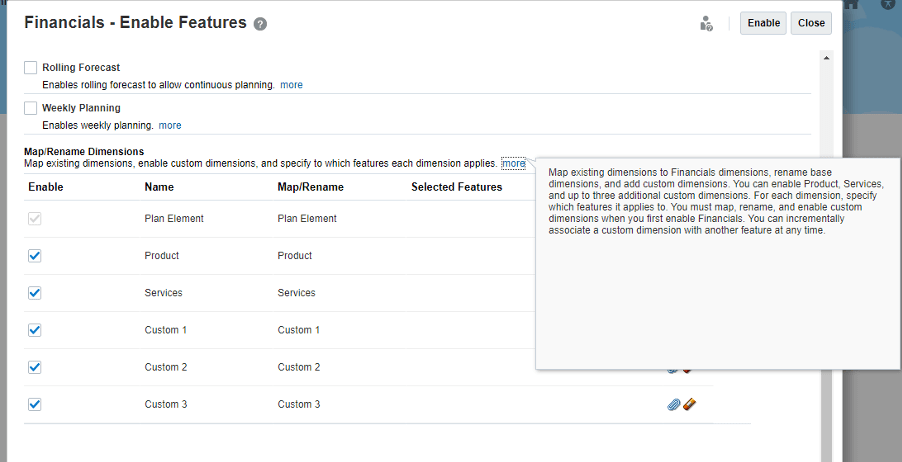The height and width of the screenshot is (462, 902).
Task: Enable the Weekly Planning checkbox
Action: pos(30,108)
